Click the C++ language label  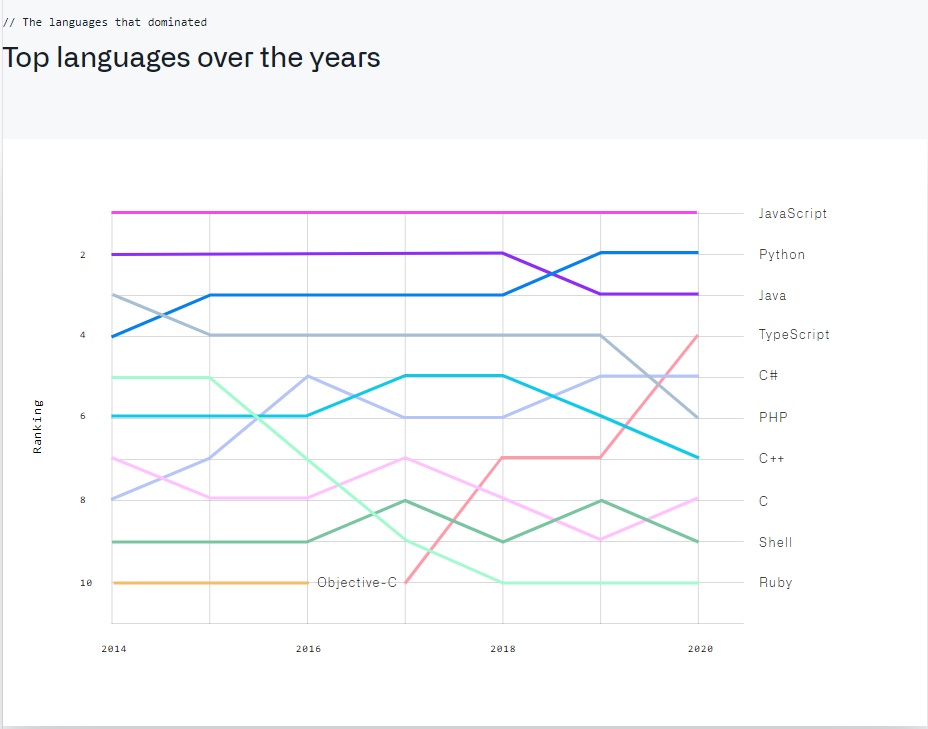(x=771, y=458)
